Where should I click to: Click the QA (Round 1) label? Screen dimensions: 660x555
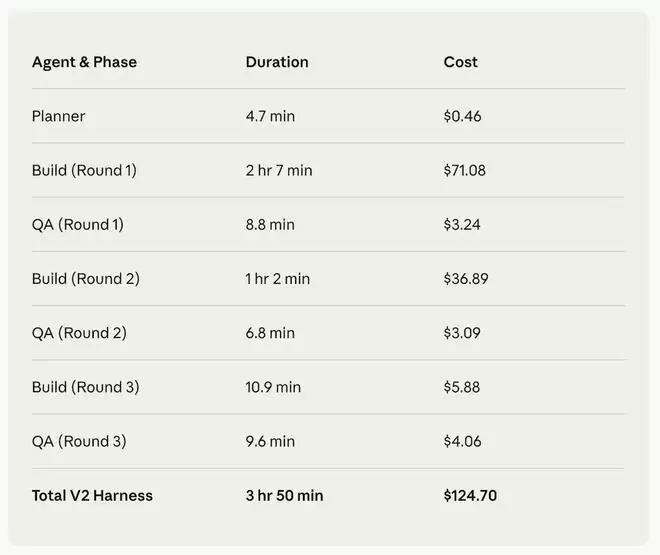[78, 224]
